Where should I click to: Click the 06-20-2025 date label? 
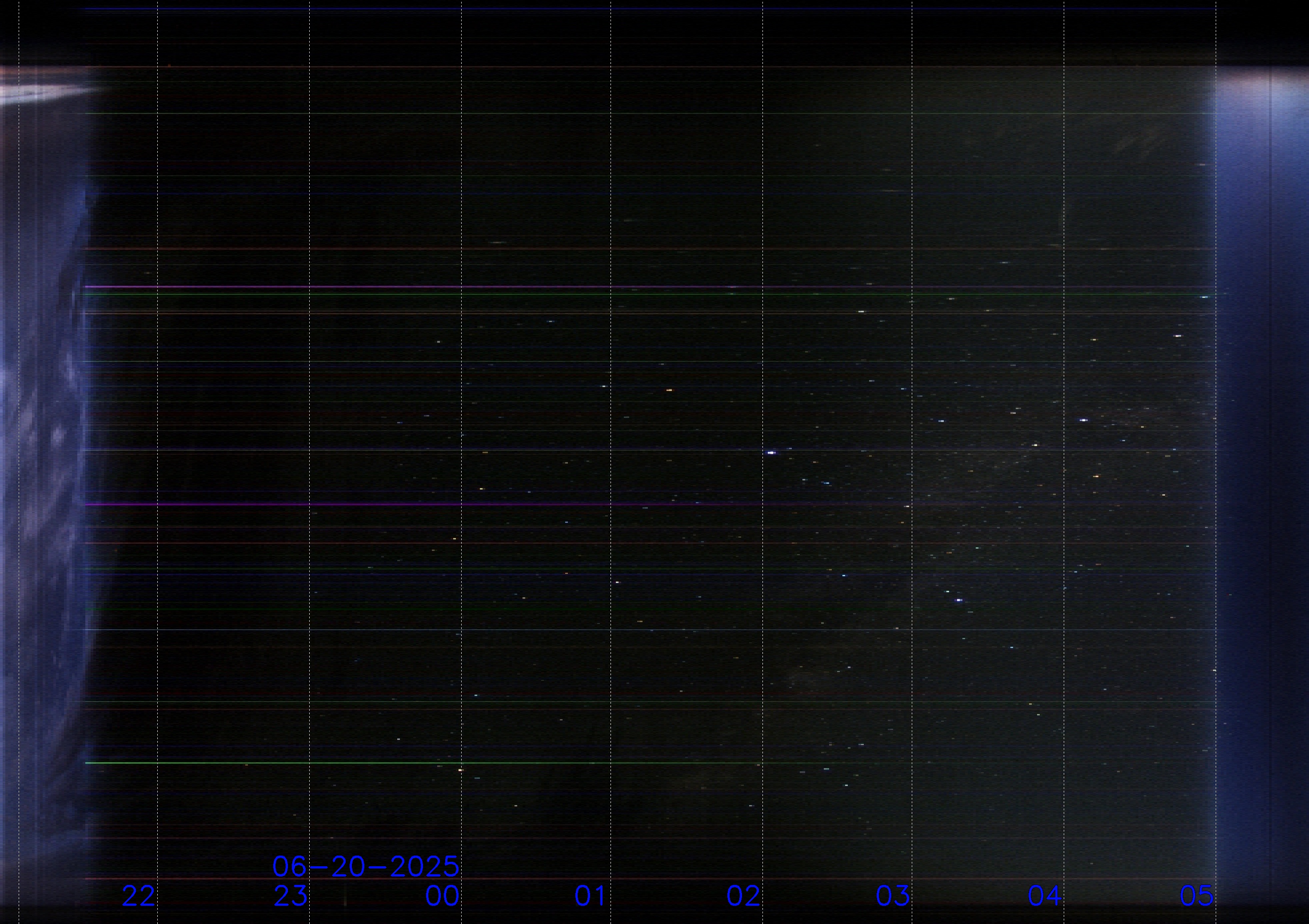(x=366, y=867)
